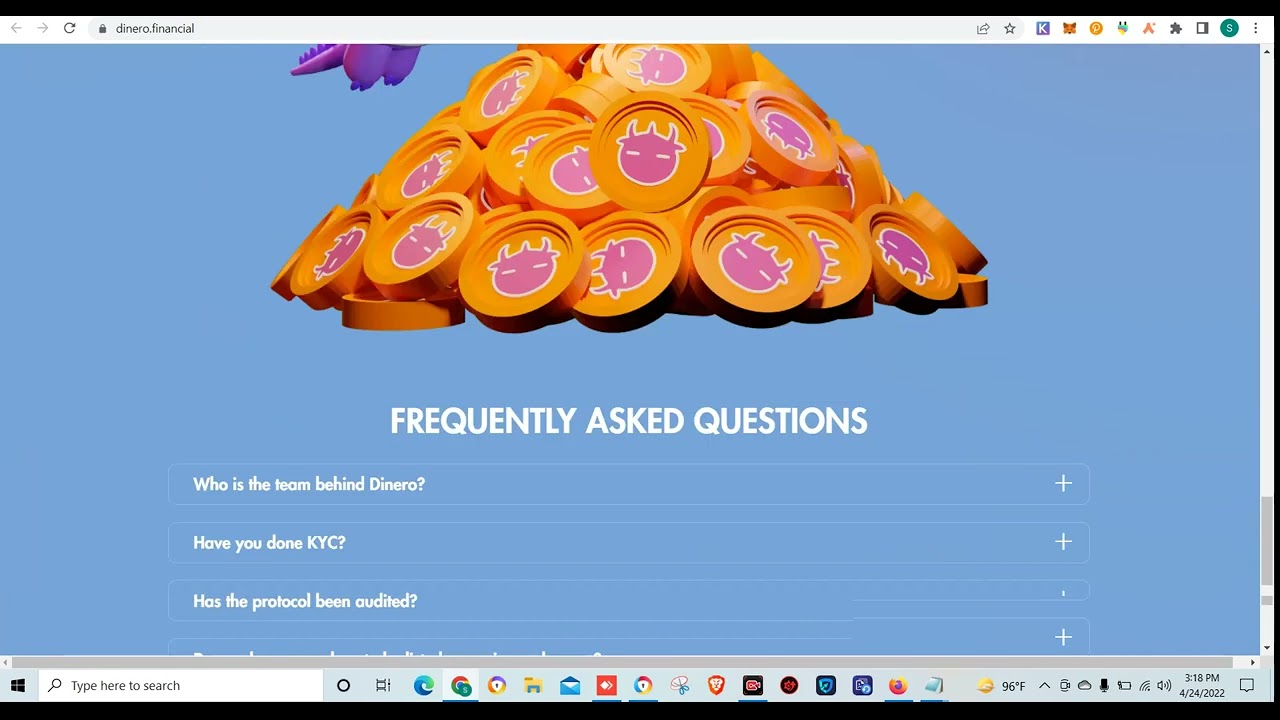Go forward in browser history
Image resolution: width=1280 pixels, height=720 pixels.
coord(42,28)
